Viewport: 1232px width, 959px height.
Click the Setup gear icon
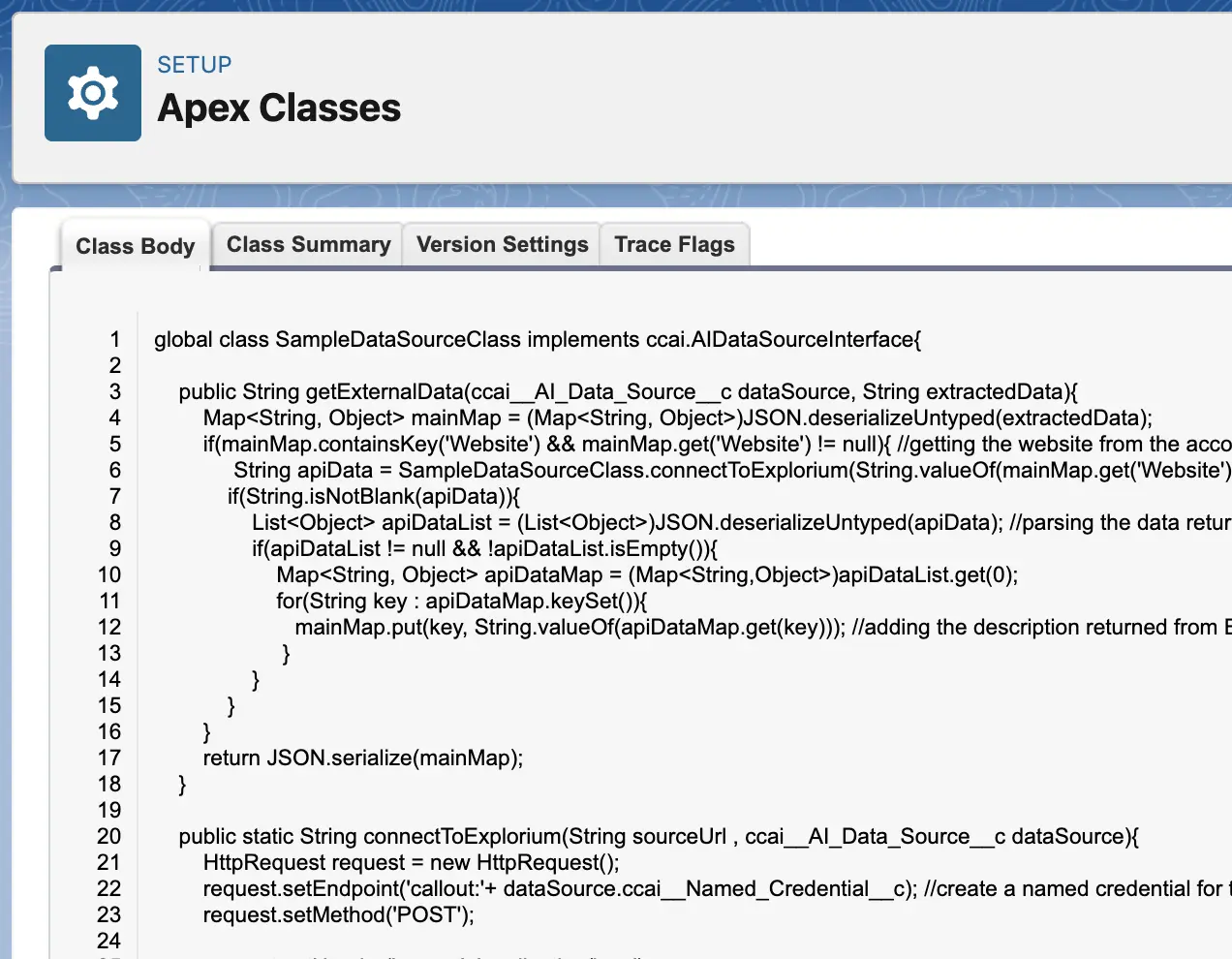[93, 93]
